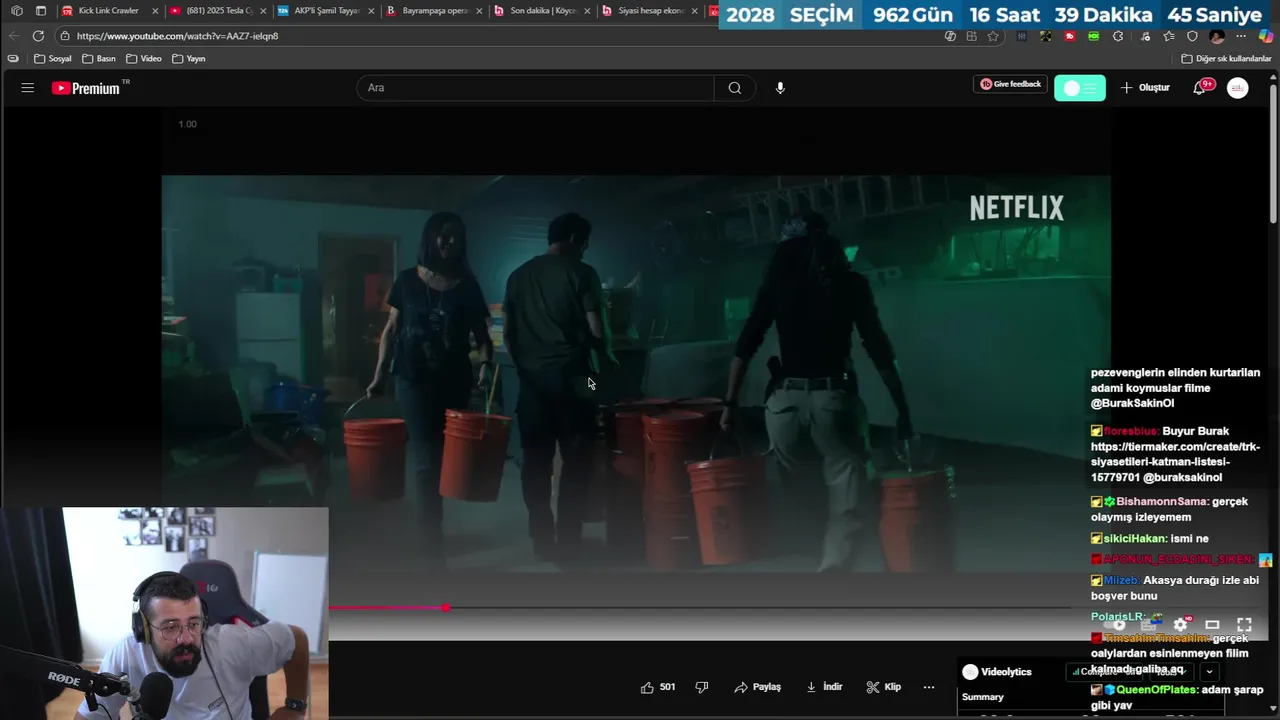Dislike the video with thumbs down
Screen dimensions: 1280x720
click(x=702, y=687)
